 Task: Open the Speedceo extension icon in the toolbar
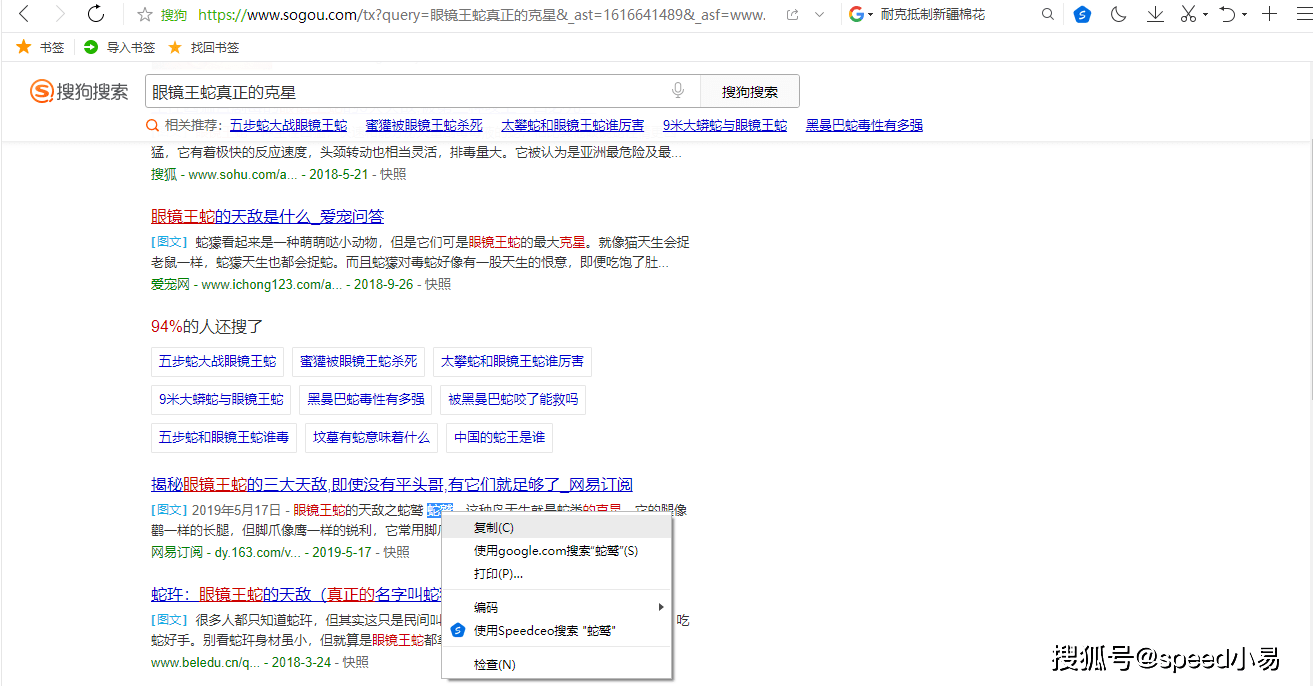[1082, 15]
